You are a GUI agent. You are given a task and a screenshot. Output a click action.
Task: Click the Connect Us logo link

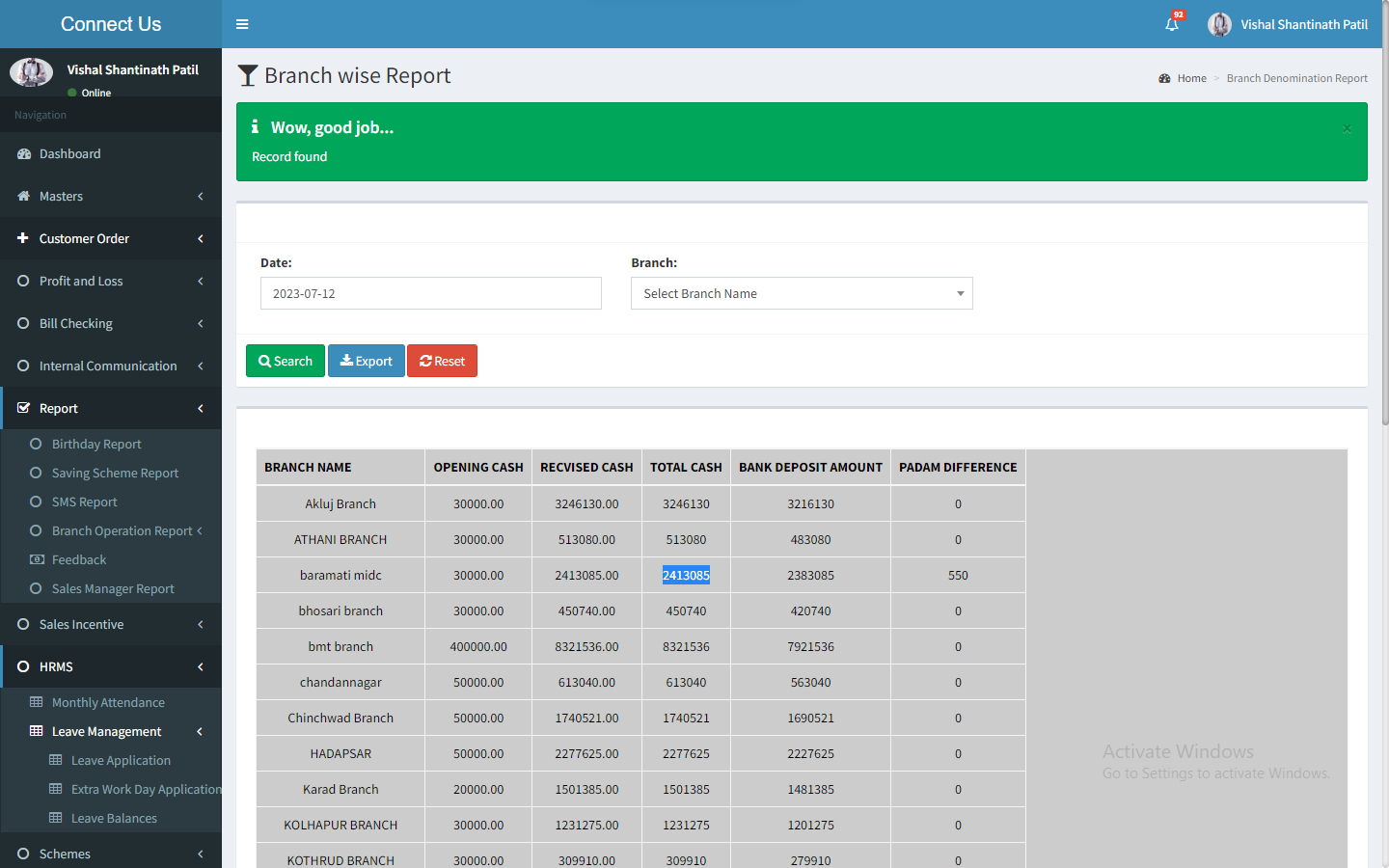(x=111, y=24)
